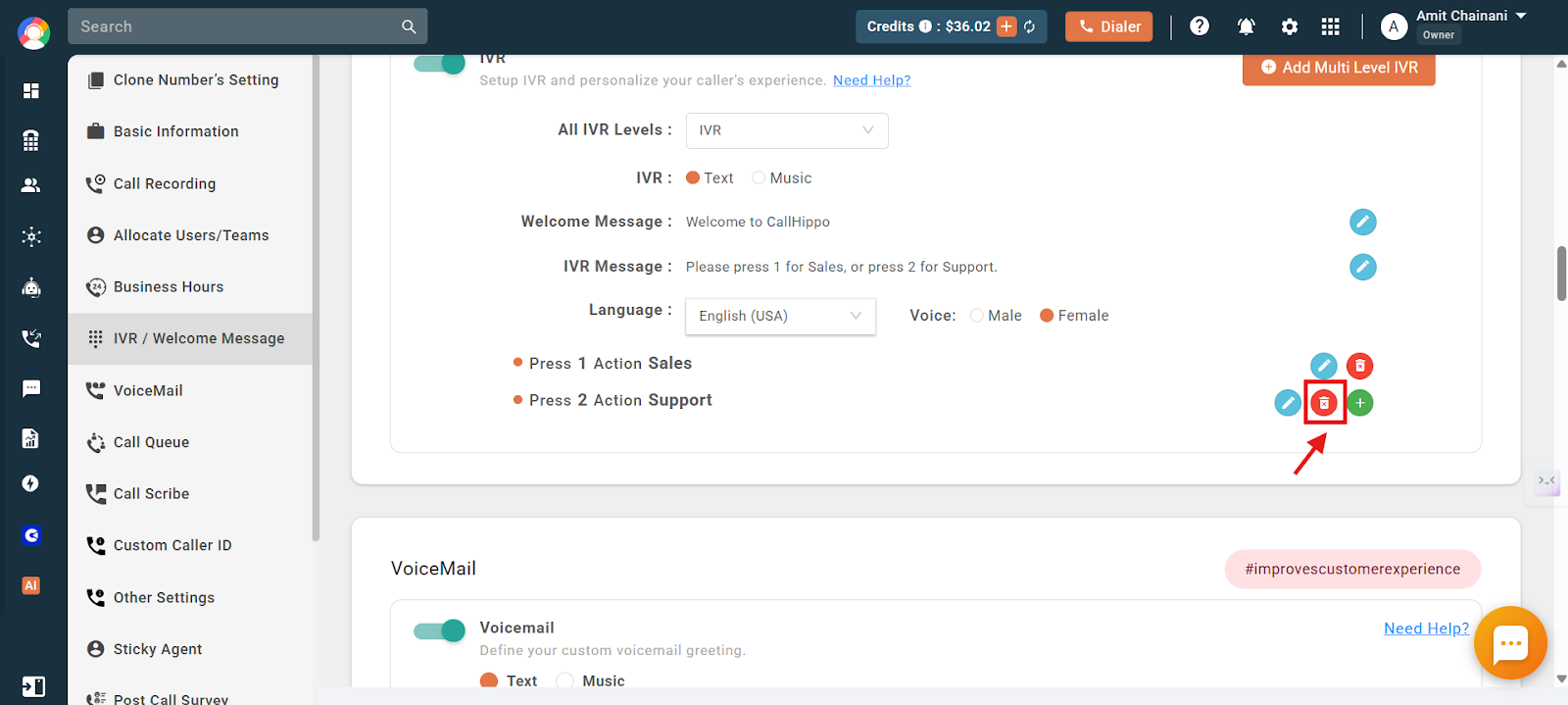Open the help question mark icon
Viewport: 1568px width, 705px height.
[x=1200, y=26]
